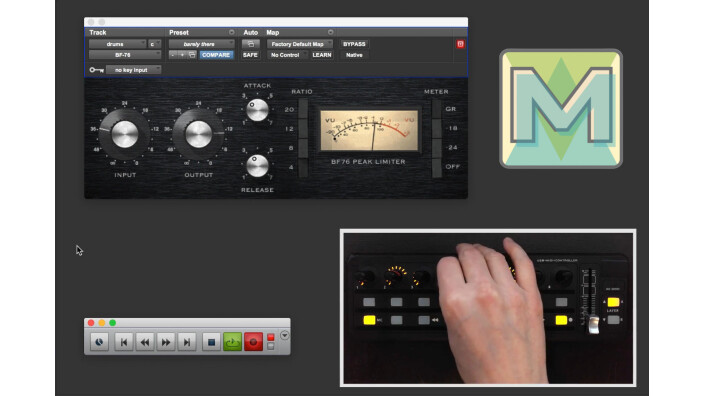Image resolution: width=704 pixels, height=396 pixels.
Task: Click the RELEASE knob
Action: click(x=257, y=166)
